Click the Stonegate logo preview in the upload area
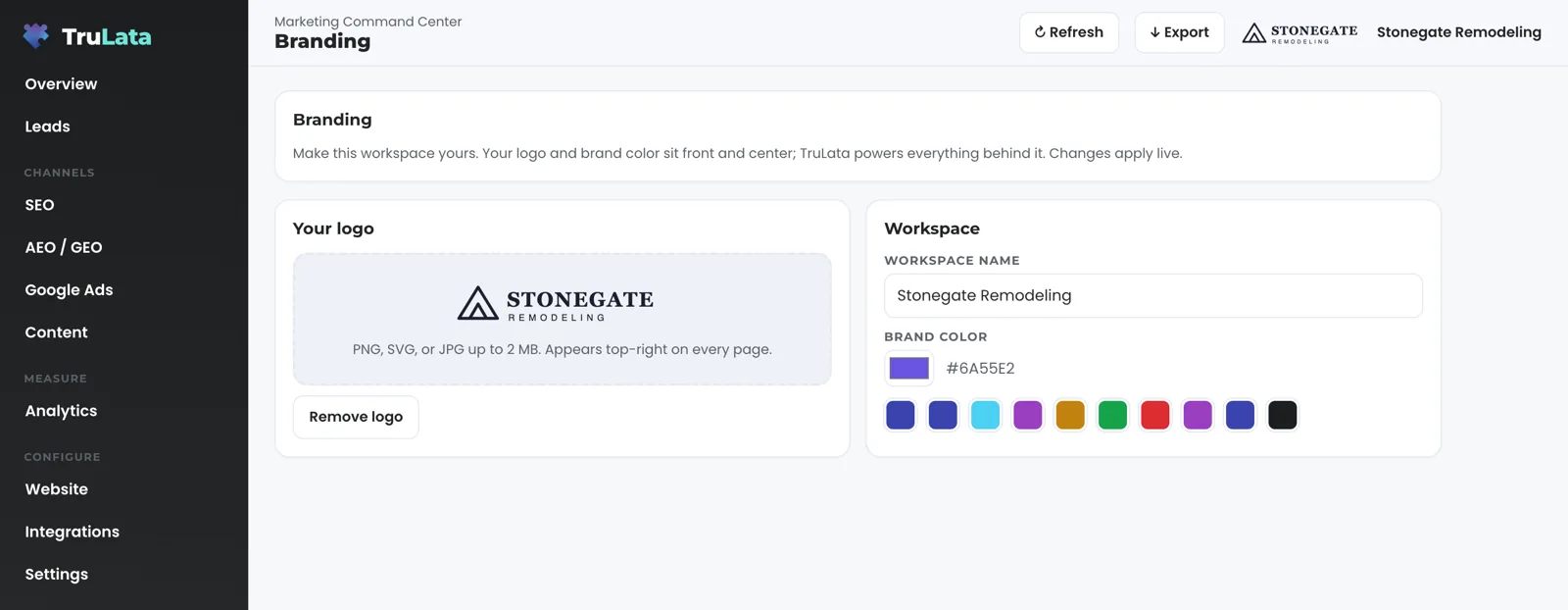This screenshot has width=1568, height=610. tap(556, 304)
